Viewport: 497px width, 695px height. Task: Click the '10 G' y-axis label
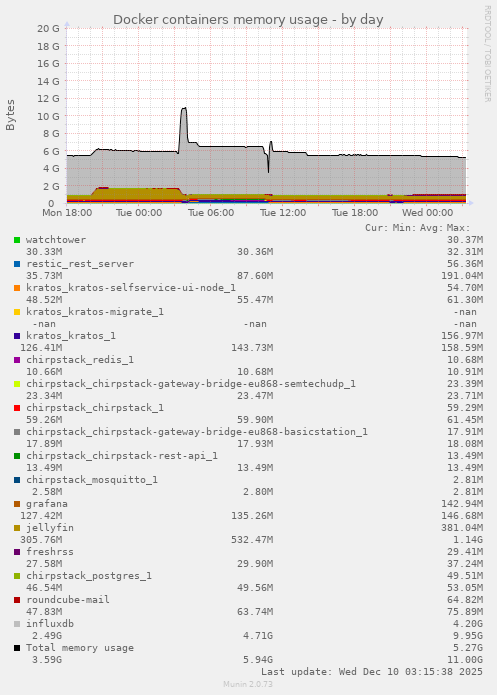pyautogui.click(x=48, y=116)
